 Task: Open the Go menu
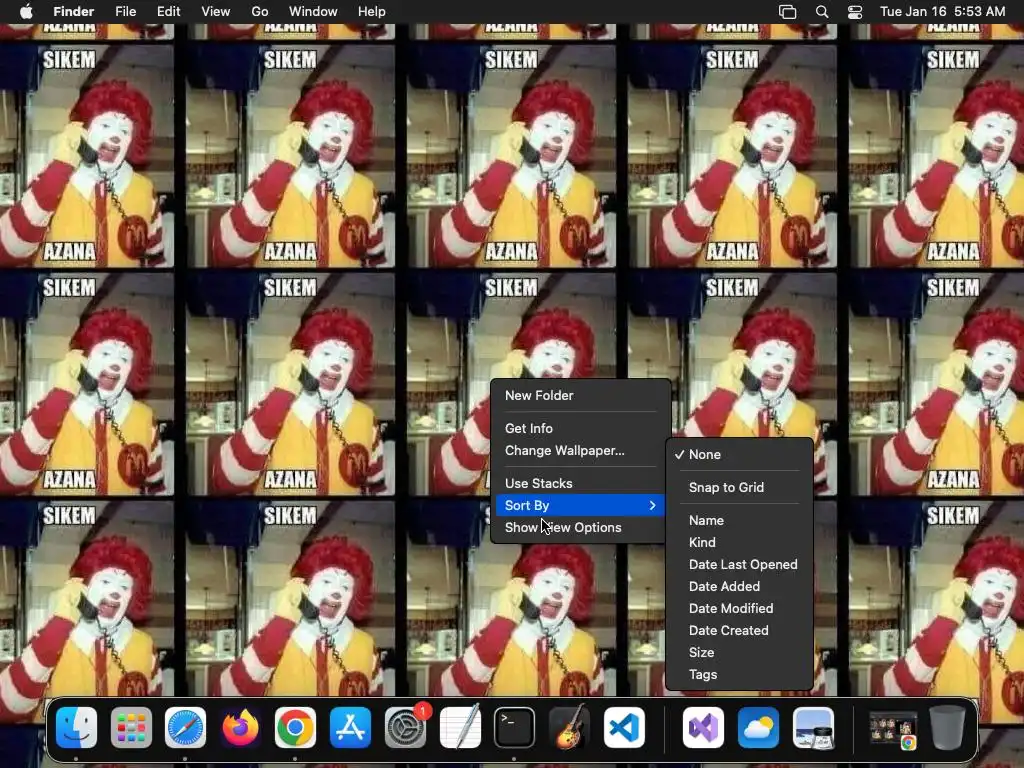click(x=260, y=12)
